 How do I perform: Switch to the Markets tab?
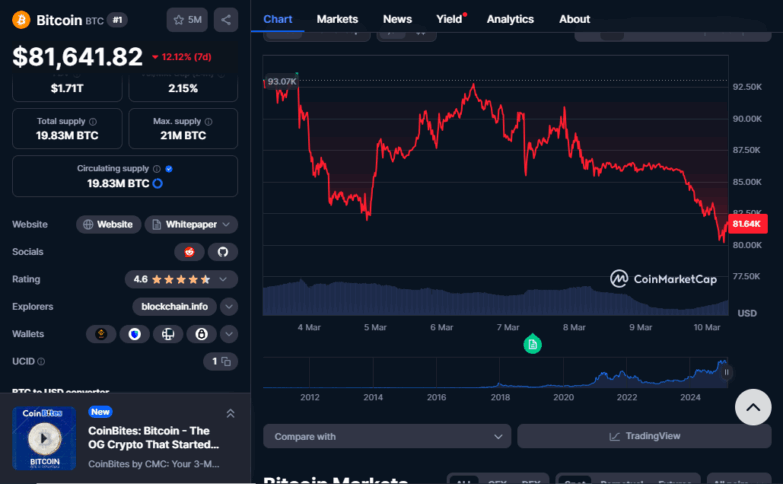click(x=337, y=19)
